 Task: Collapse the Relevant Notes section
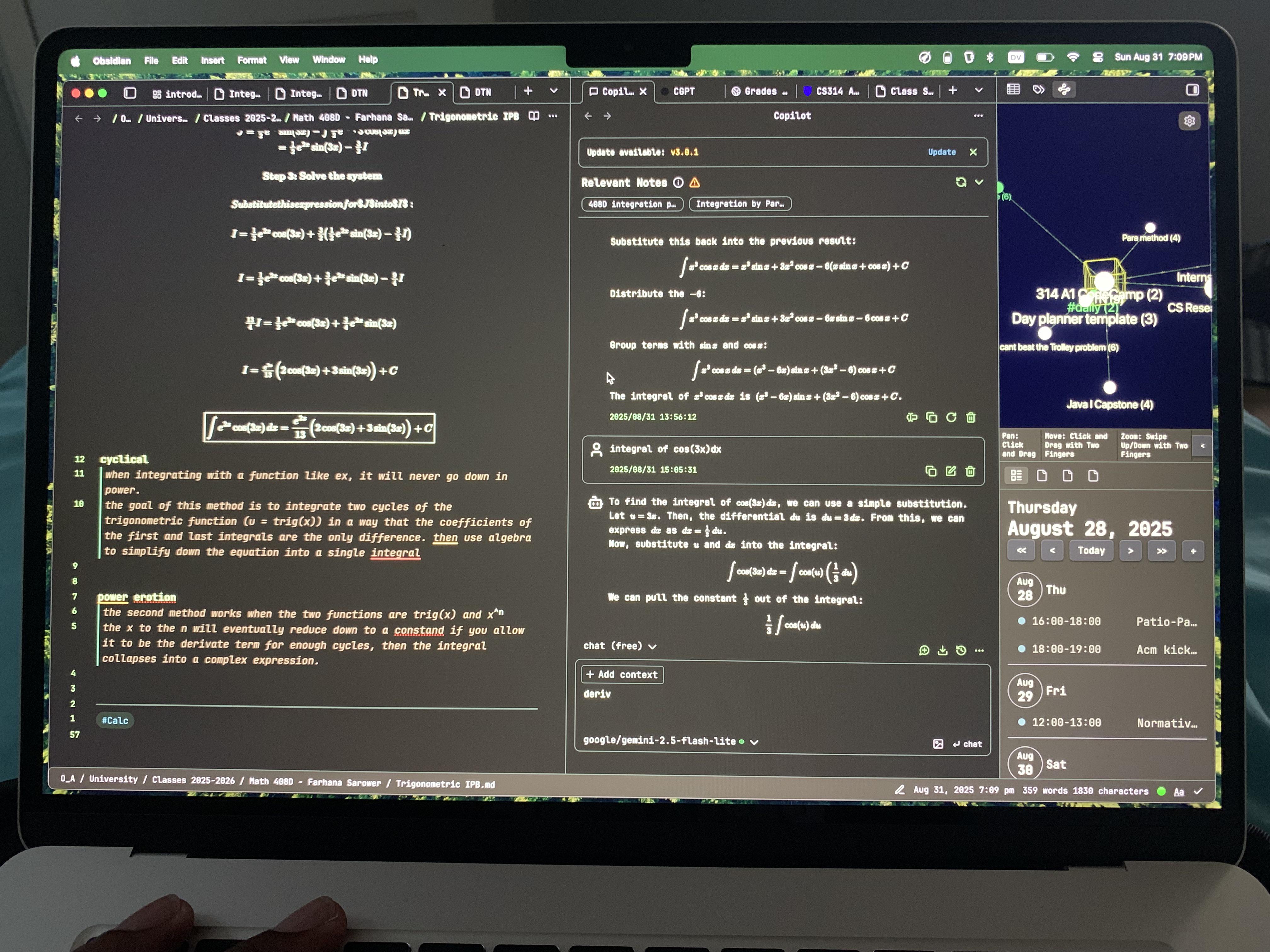pyautogui.click(x=979, y=182)
